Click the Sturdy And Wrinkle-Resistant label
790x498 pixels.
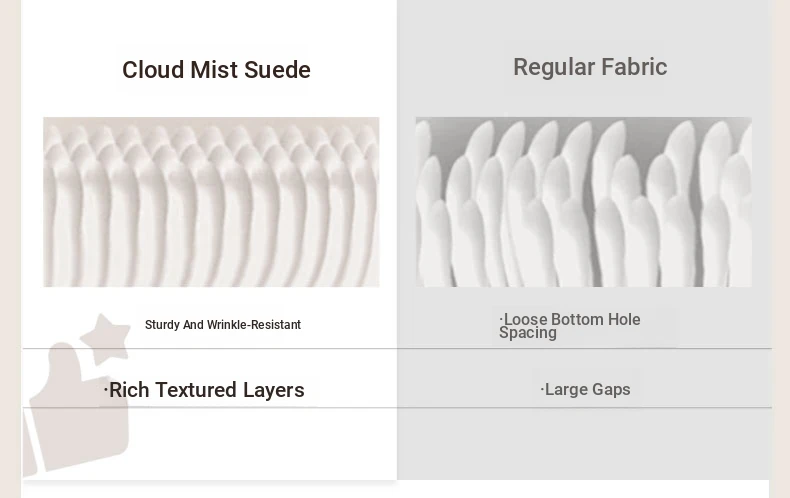click(x=223, y=325)
